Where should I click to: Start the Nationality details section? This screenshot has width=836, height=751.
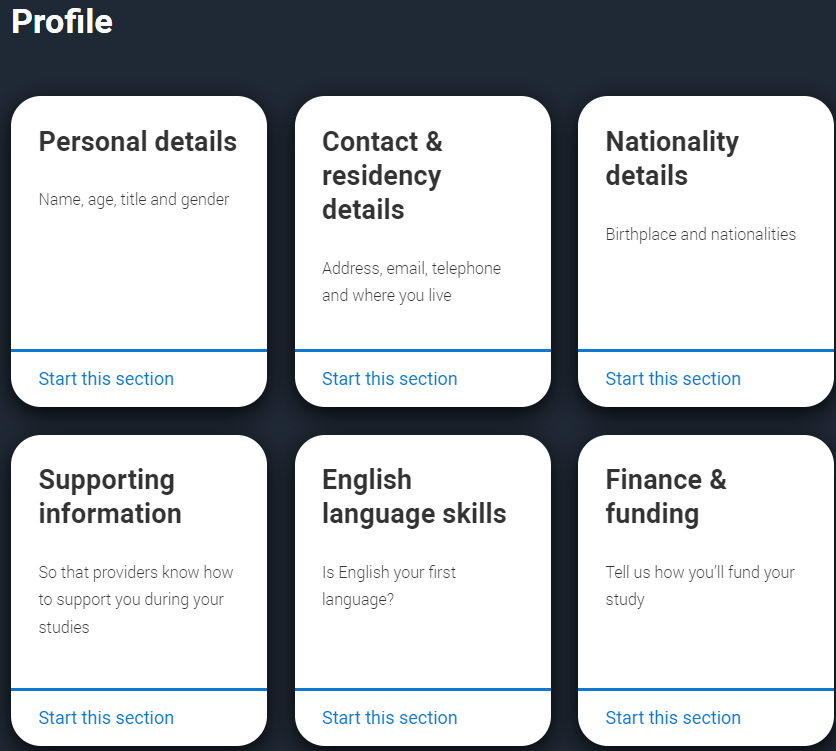[x=673, y=379]
